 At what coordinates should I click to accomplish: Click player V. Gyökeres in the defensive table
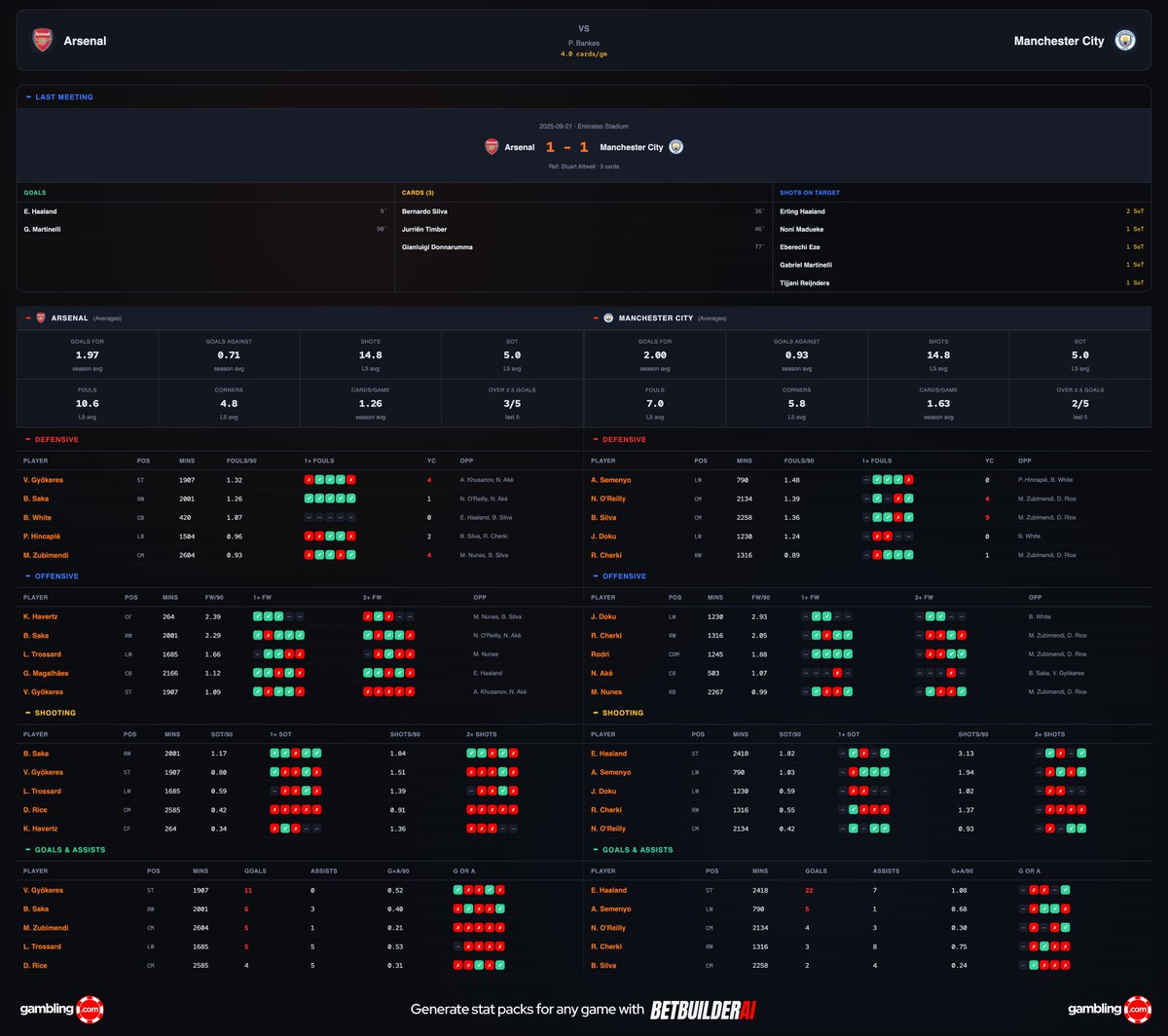click(44, 479)
